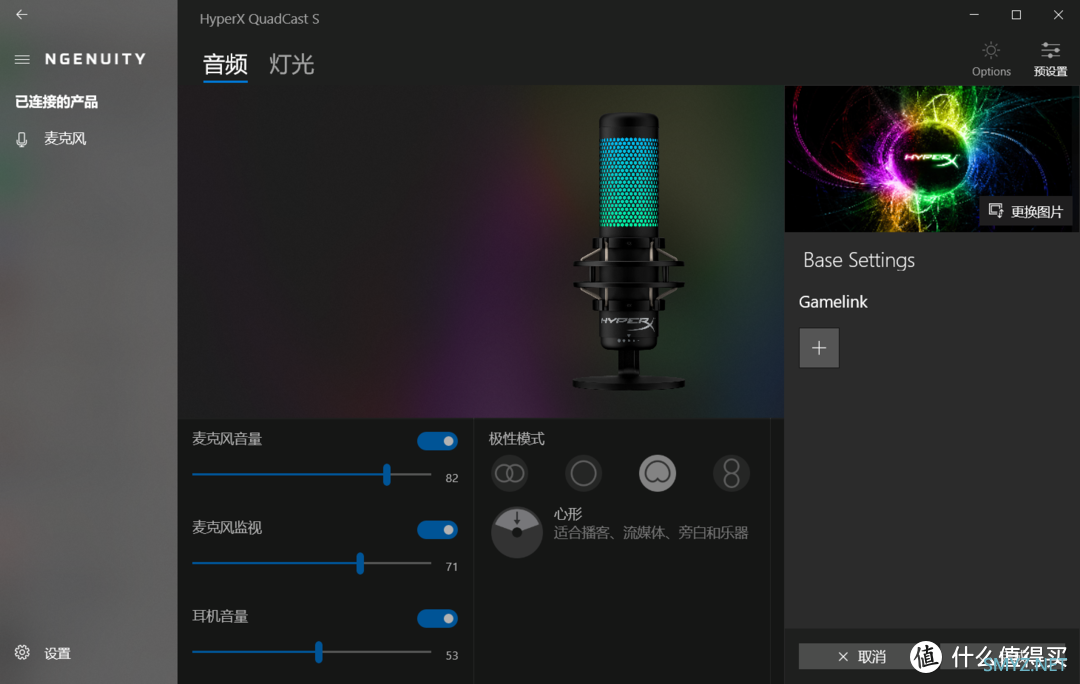The image size is (1080, 684).
Task: Open the 预设置 presets panel
Action: point(1050,59)
